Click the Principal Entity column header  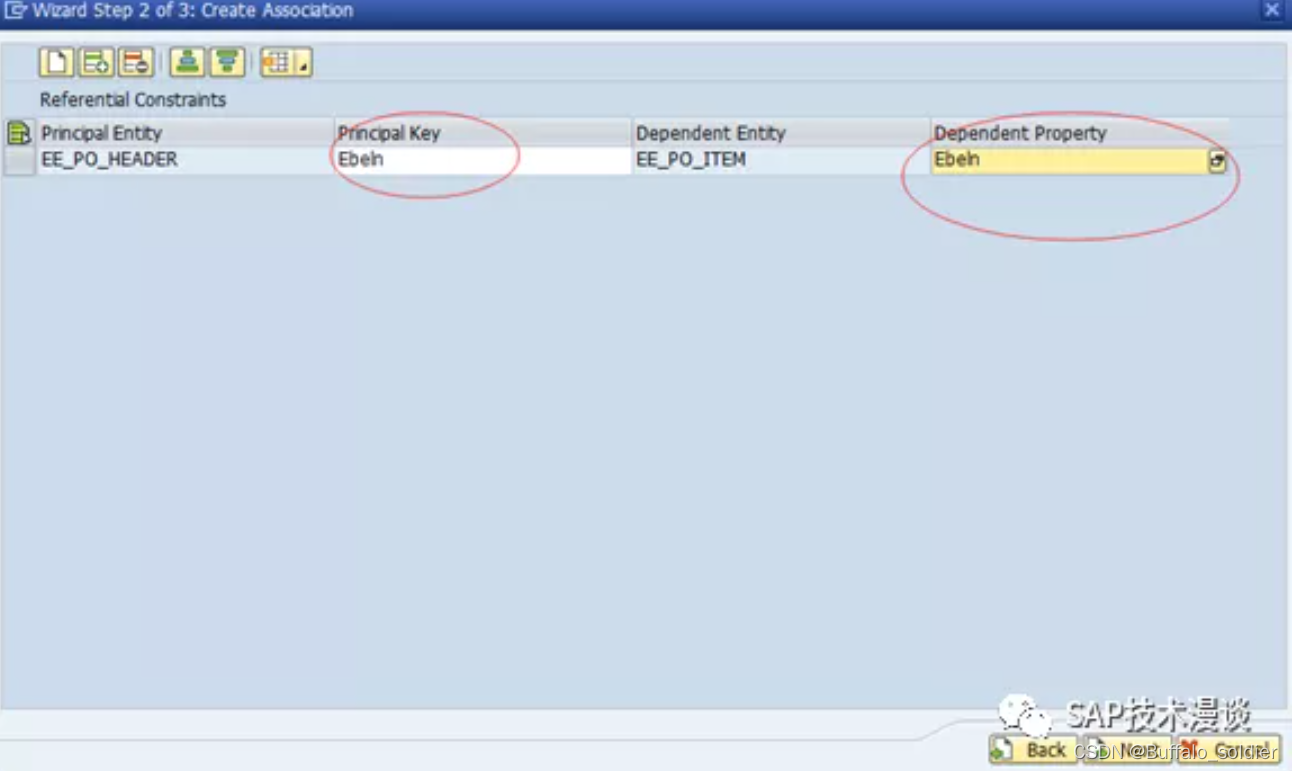(186, 133)
